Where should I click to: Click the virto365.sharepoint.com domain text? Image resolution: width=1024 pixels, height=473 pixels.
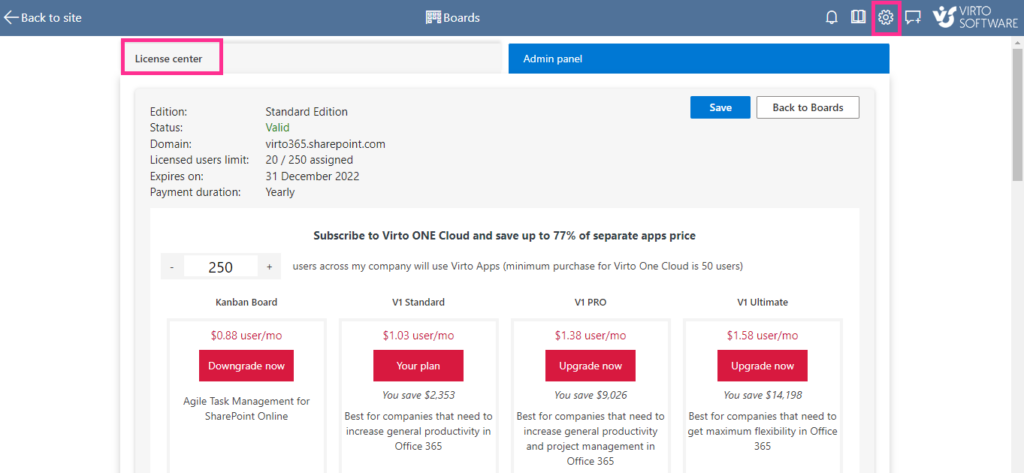325,144
